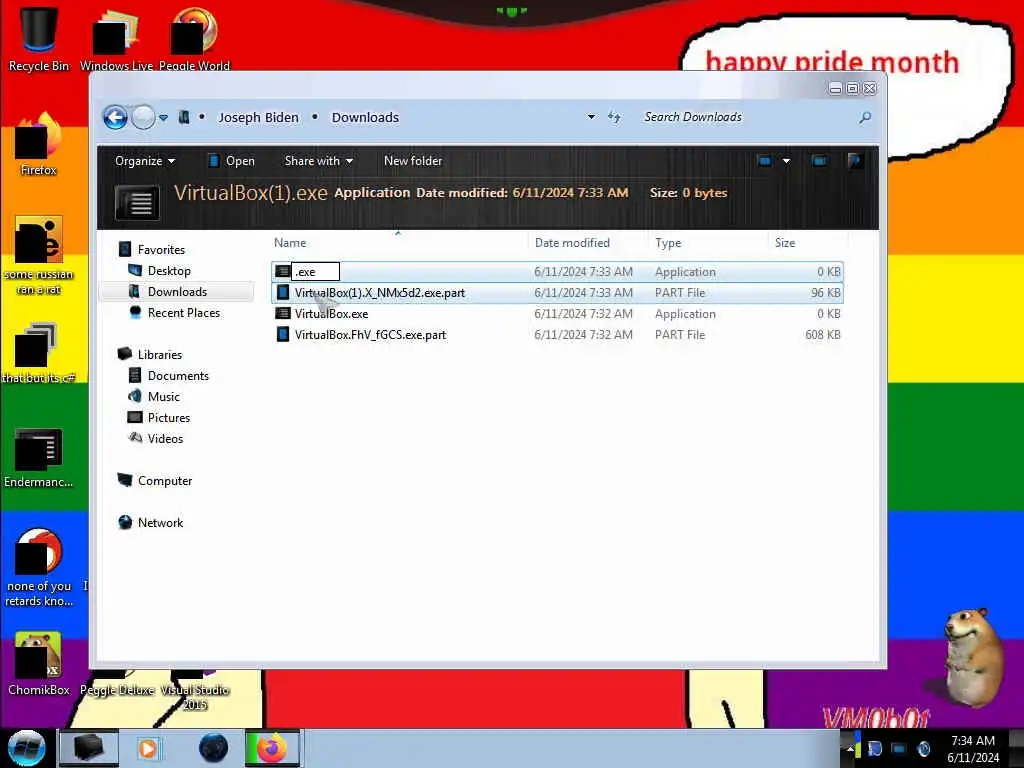The height and width of the screenshot is (768, 1024).
Task: Click the Peggle World desktop icon
Action: click(194, 38)
